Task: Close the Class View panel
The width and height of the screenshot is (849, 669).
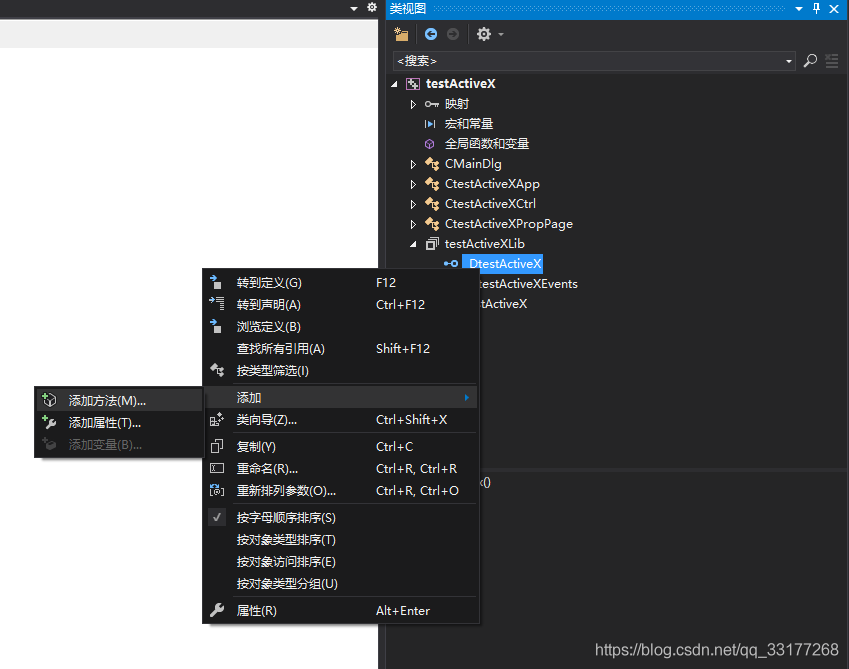Action: pos(834,9)
